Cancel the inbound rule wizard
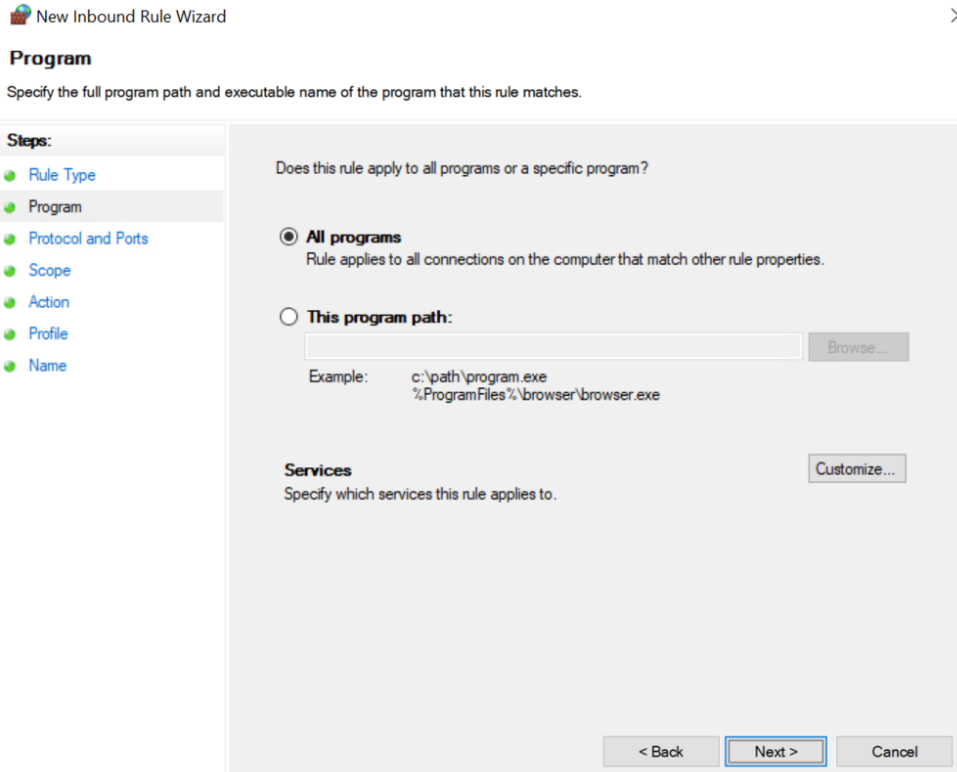957x772 pixels. point(894,751)
